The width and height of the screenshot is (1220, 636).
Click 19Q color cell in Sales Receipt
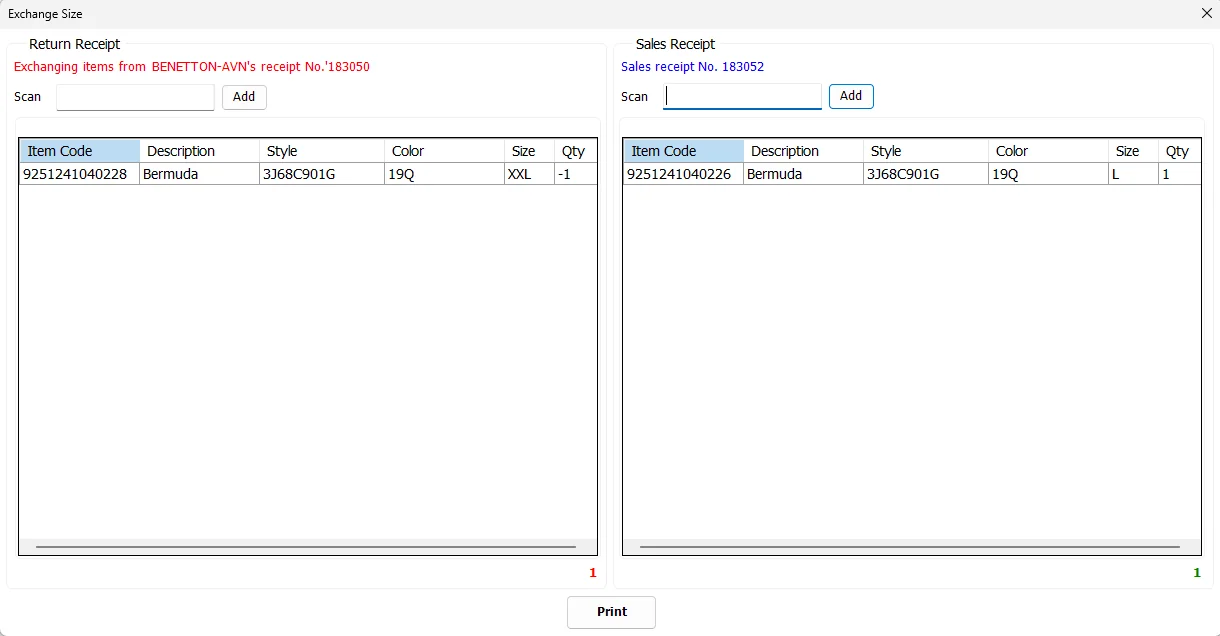click(x=1048, y=174)
